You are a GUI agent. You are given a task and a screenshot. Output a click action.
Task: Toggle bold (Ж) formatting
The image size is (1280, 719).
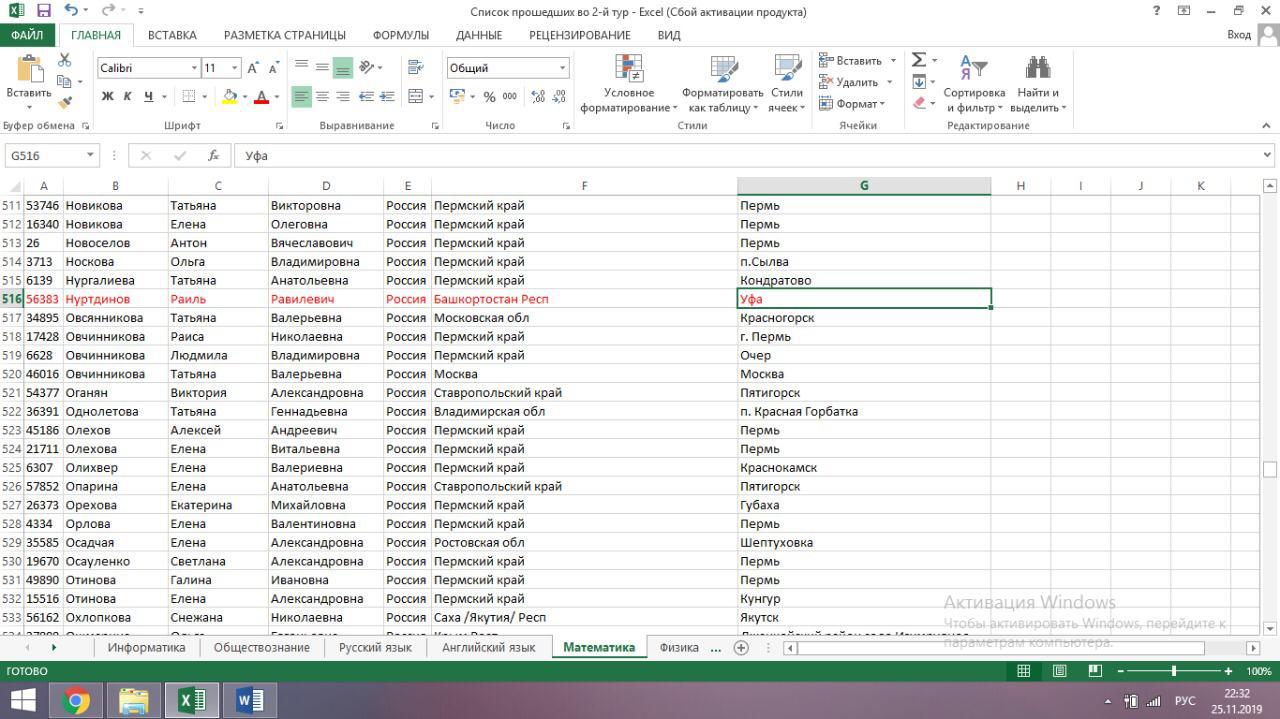coord(107,97)
